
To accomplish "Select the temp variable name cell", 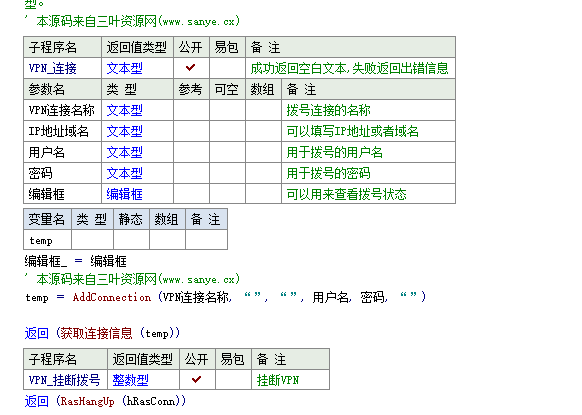I will (47, 240).
